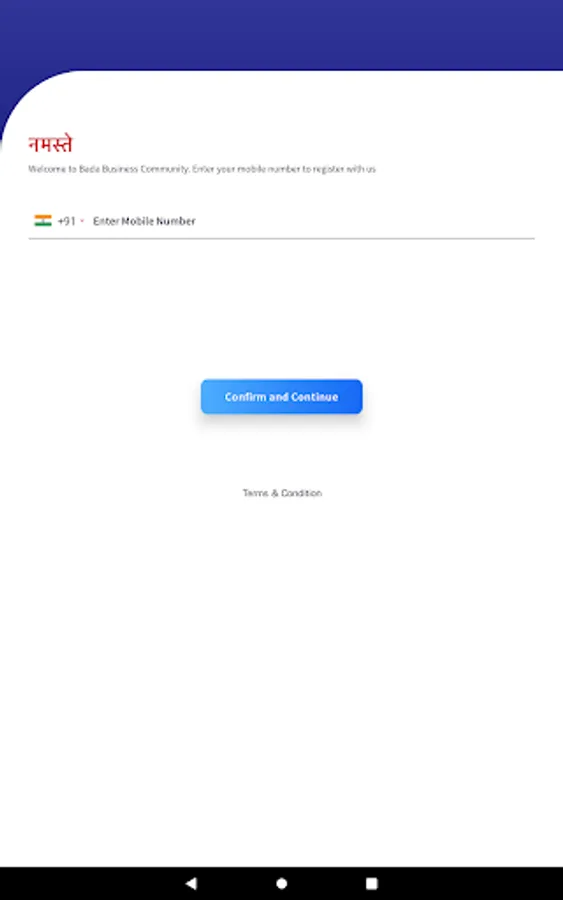This screenshot has height=900, width=563.
Task: Return home via the navigation bar circle
Action: (x=281, y=883)
